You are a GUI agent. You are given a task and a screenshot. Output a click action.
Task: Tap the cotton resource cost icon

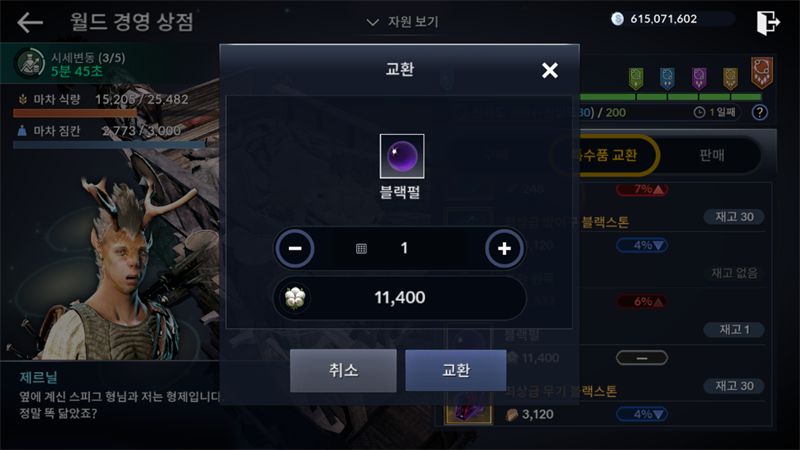[x=295, y=297]
